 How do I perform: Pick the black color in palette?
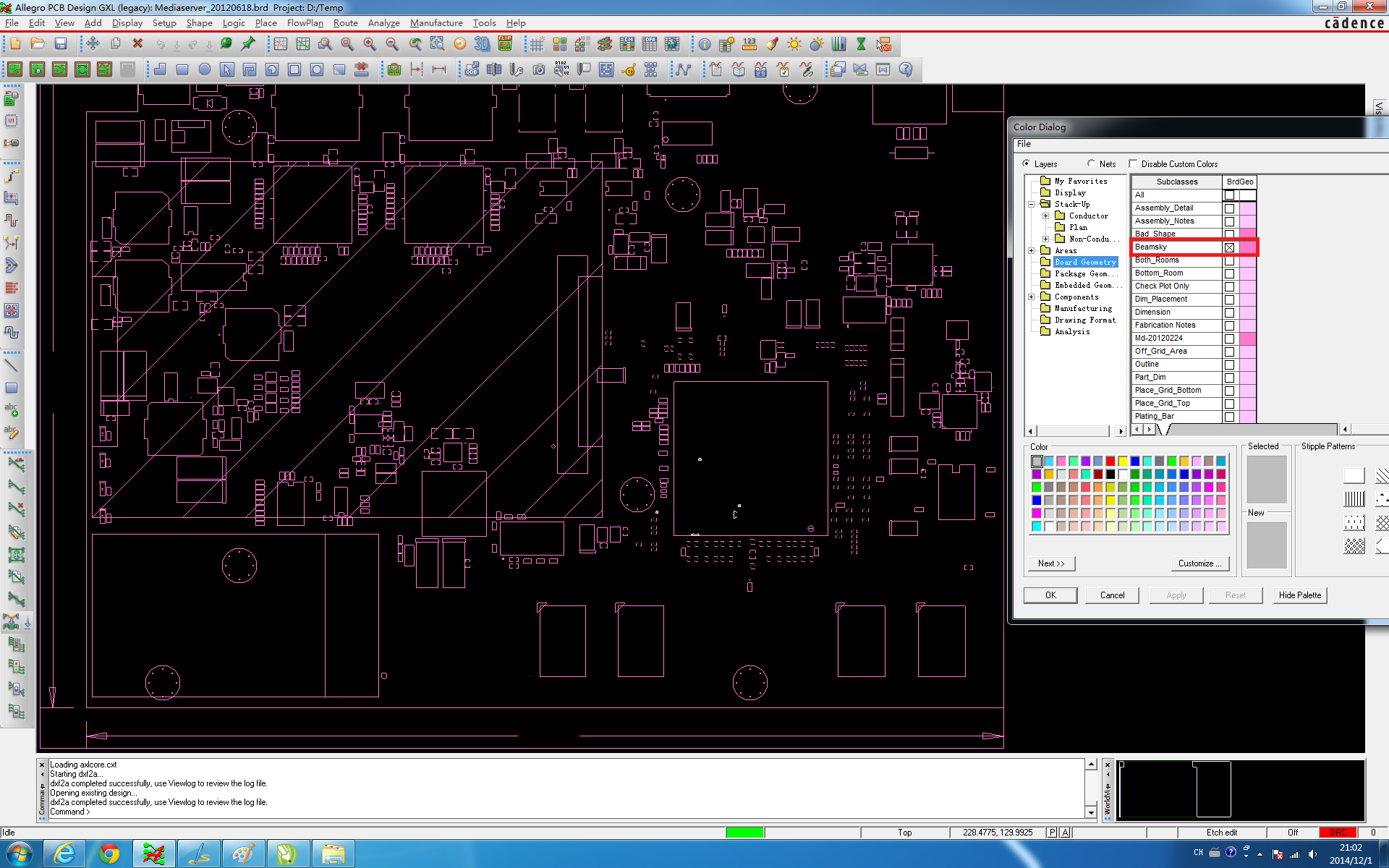tap(1110, 475)
